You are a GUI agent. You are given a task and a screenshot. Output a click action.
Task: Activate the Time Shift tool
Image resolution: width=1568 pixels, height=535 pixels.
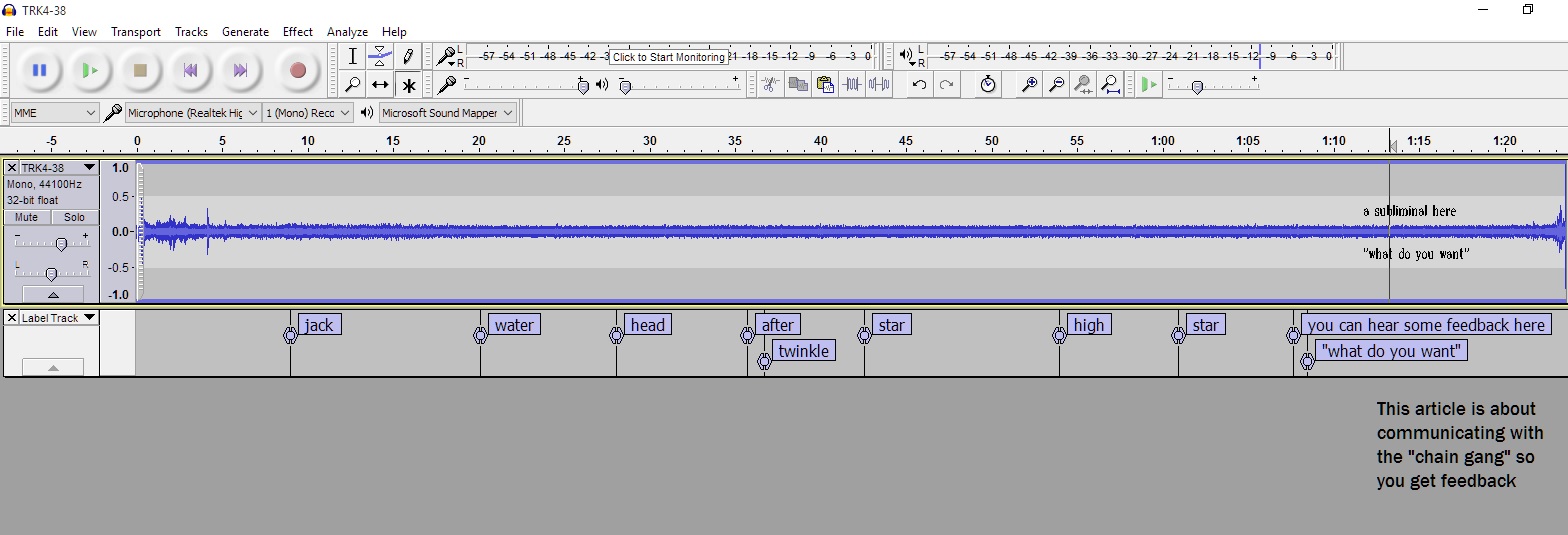380,85
